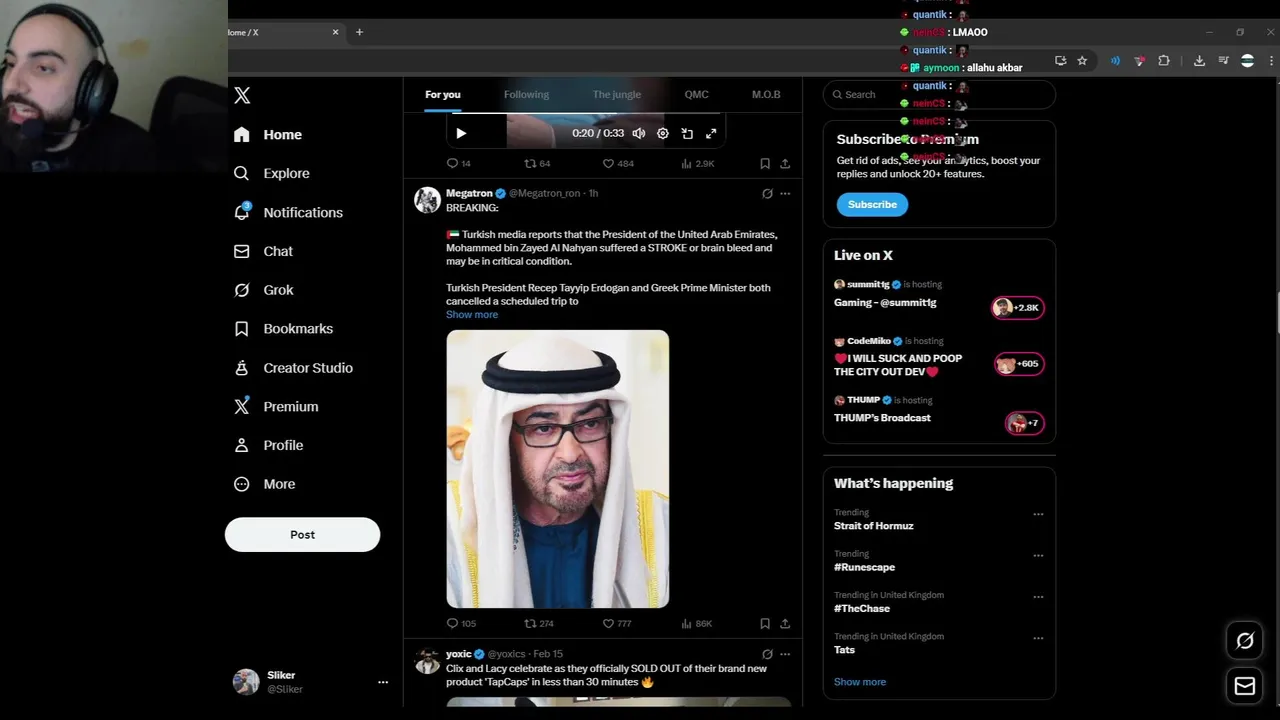The image size is (1280, 720).
Task: Go to Home in sidebar
Action: 268,134
